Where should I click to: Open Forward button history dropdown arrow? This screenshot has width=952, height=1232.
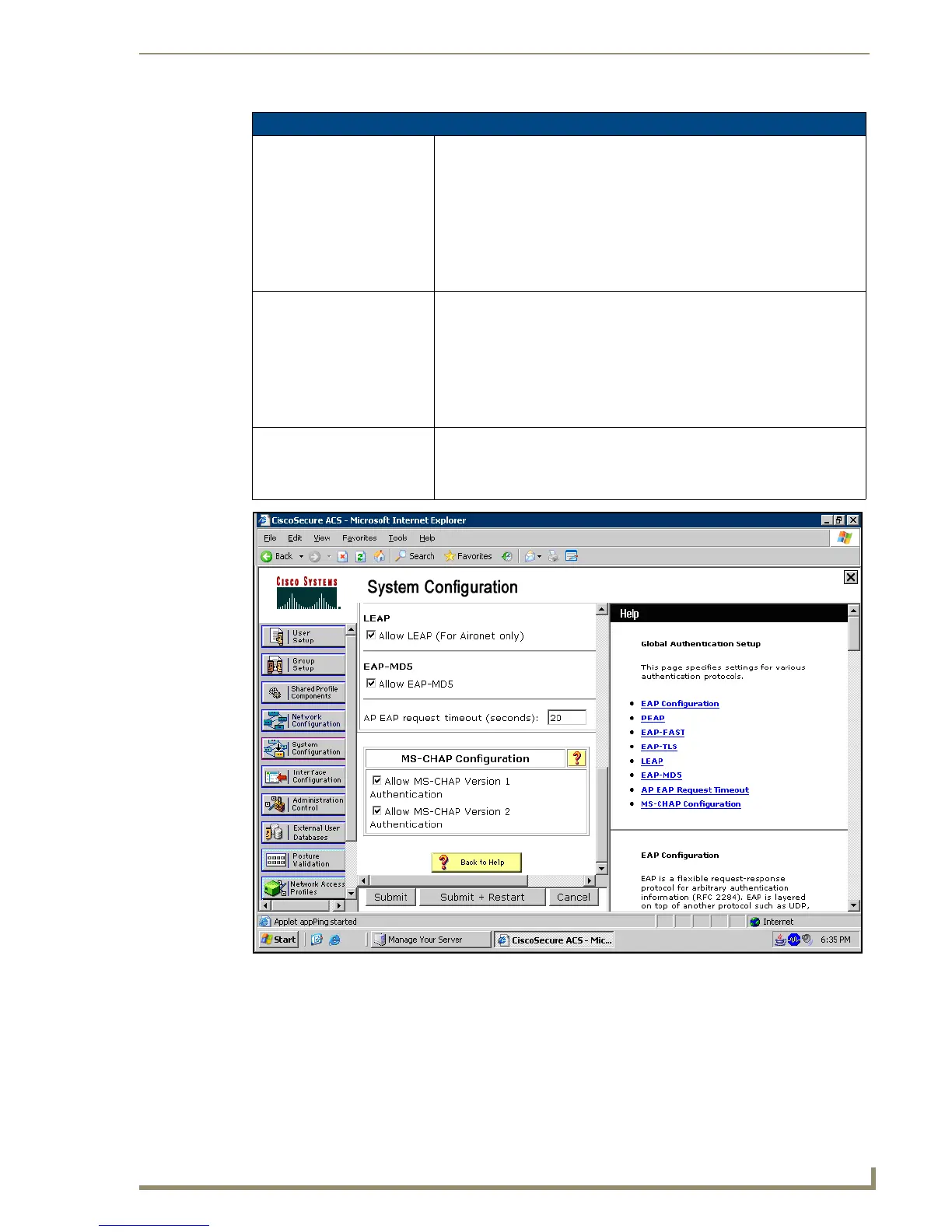(x=328, y=556)
